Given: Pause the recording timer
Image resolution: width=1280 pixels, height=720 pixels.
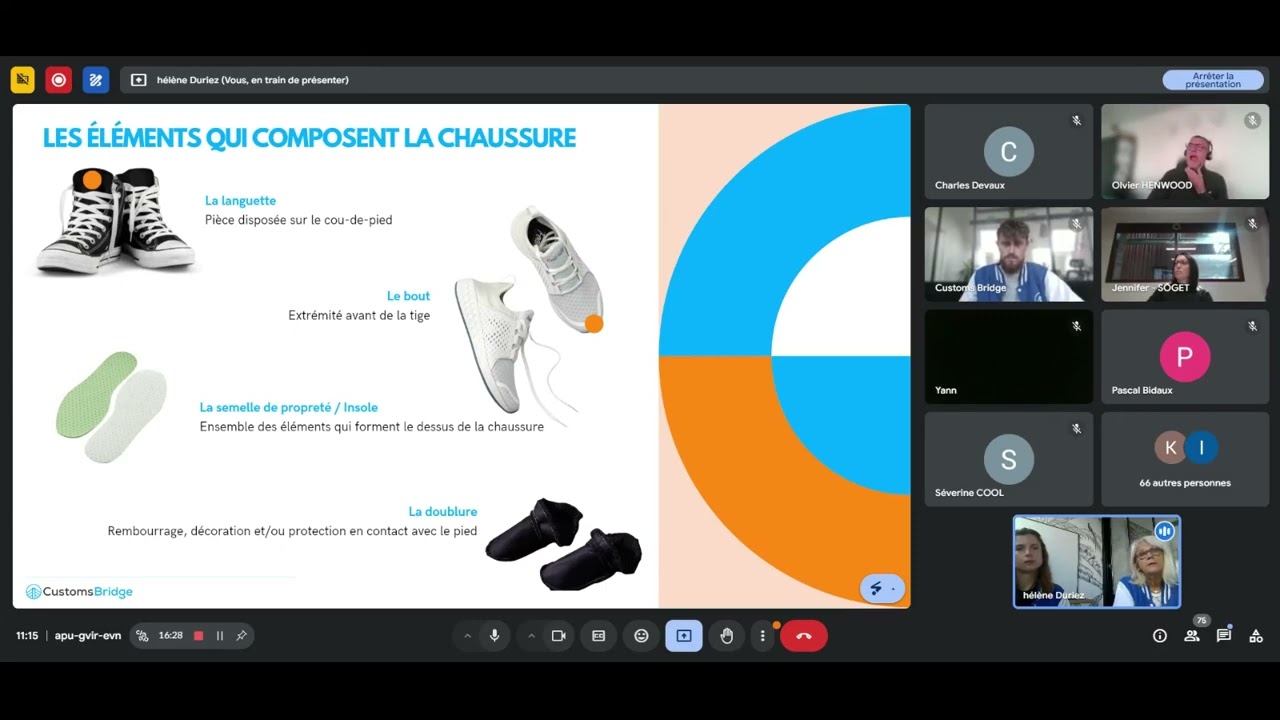Looking at the screenshot, I should pos(220,636).
